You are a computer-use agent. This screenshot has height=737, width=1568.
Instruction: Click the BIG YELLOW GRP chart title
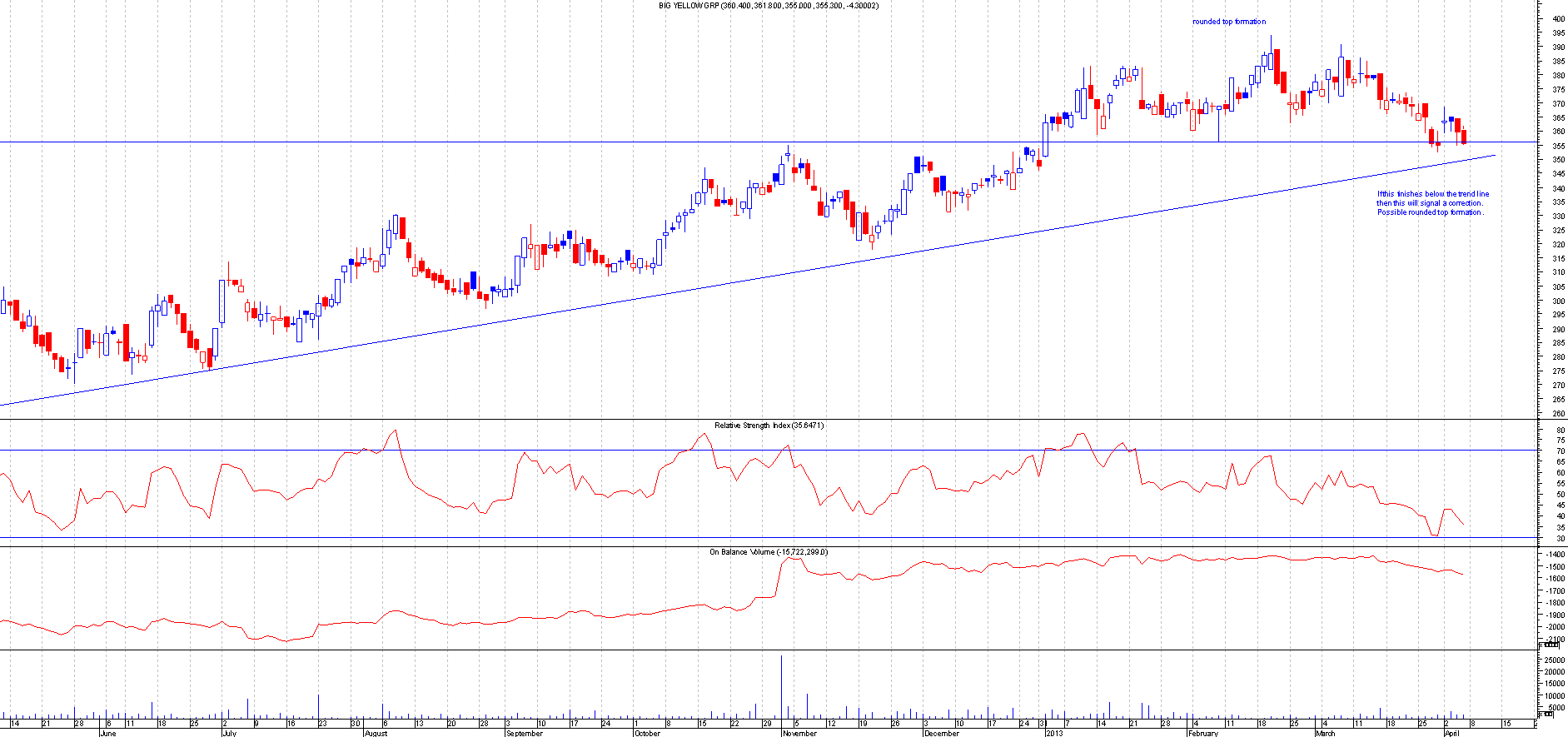(768, 6)
